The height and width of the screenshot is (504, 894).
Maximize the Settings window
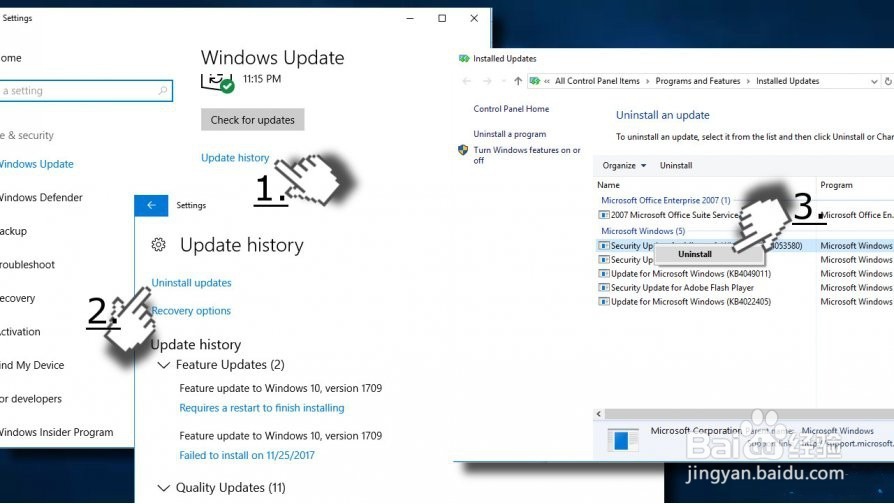pyautogui.click(x=442, y=18)
